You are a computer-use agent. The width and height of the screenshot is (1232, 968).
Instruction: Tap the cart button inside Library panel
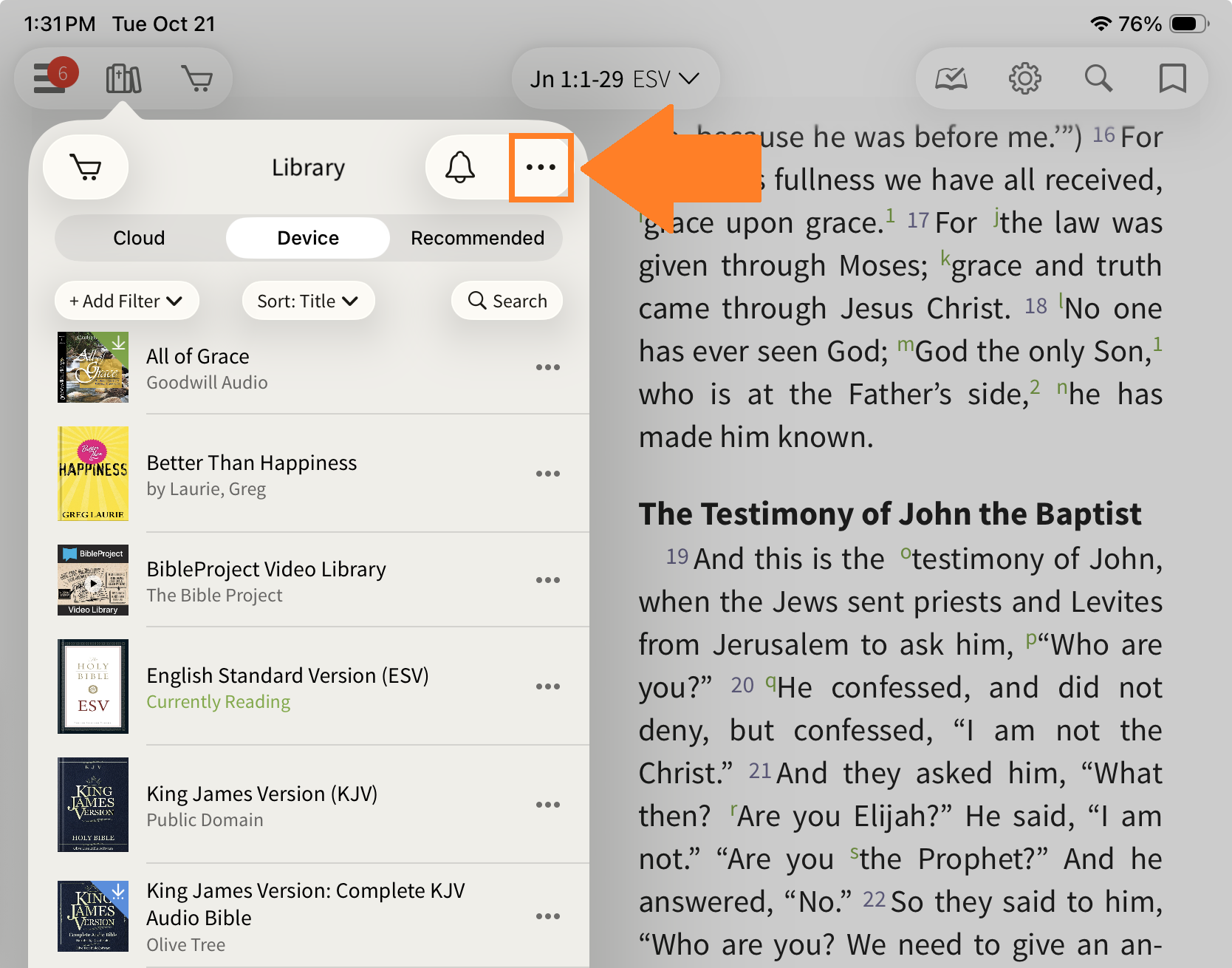(x=86, y=167)
